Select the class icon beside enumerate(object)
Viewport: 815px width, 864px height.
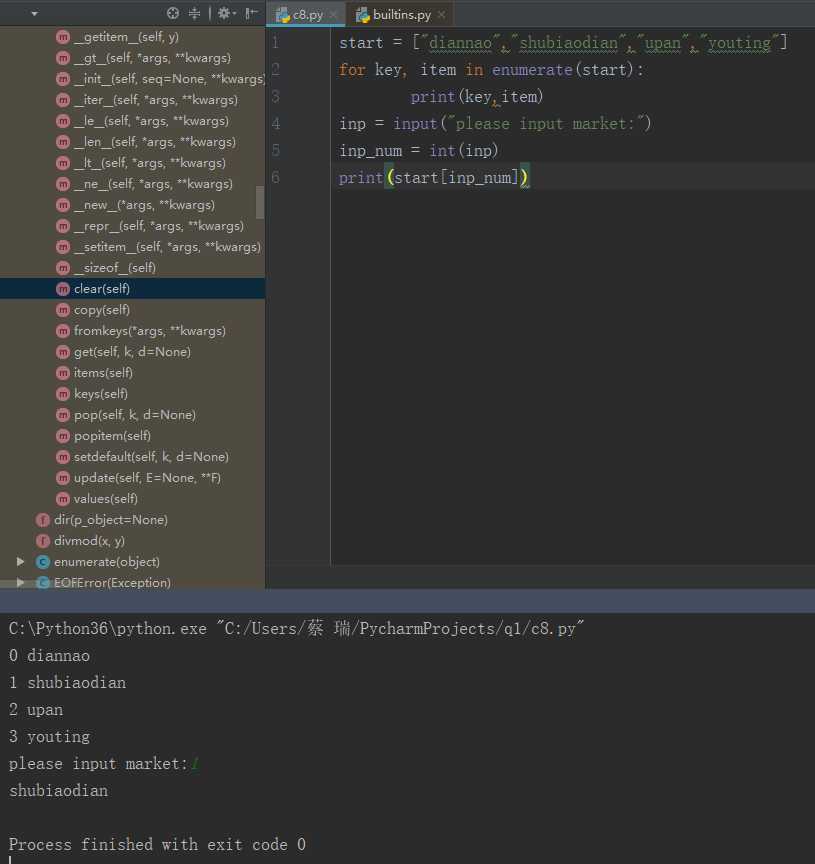click(43, 562)
